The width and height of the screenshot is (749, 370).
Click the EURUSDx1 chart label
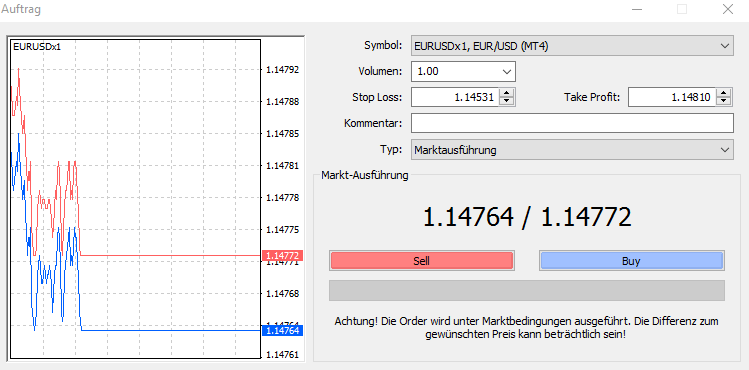(37, 47)
